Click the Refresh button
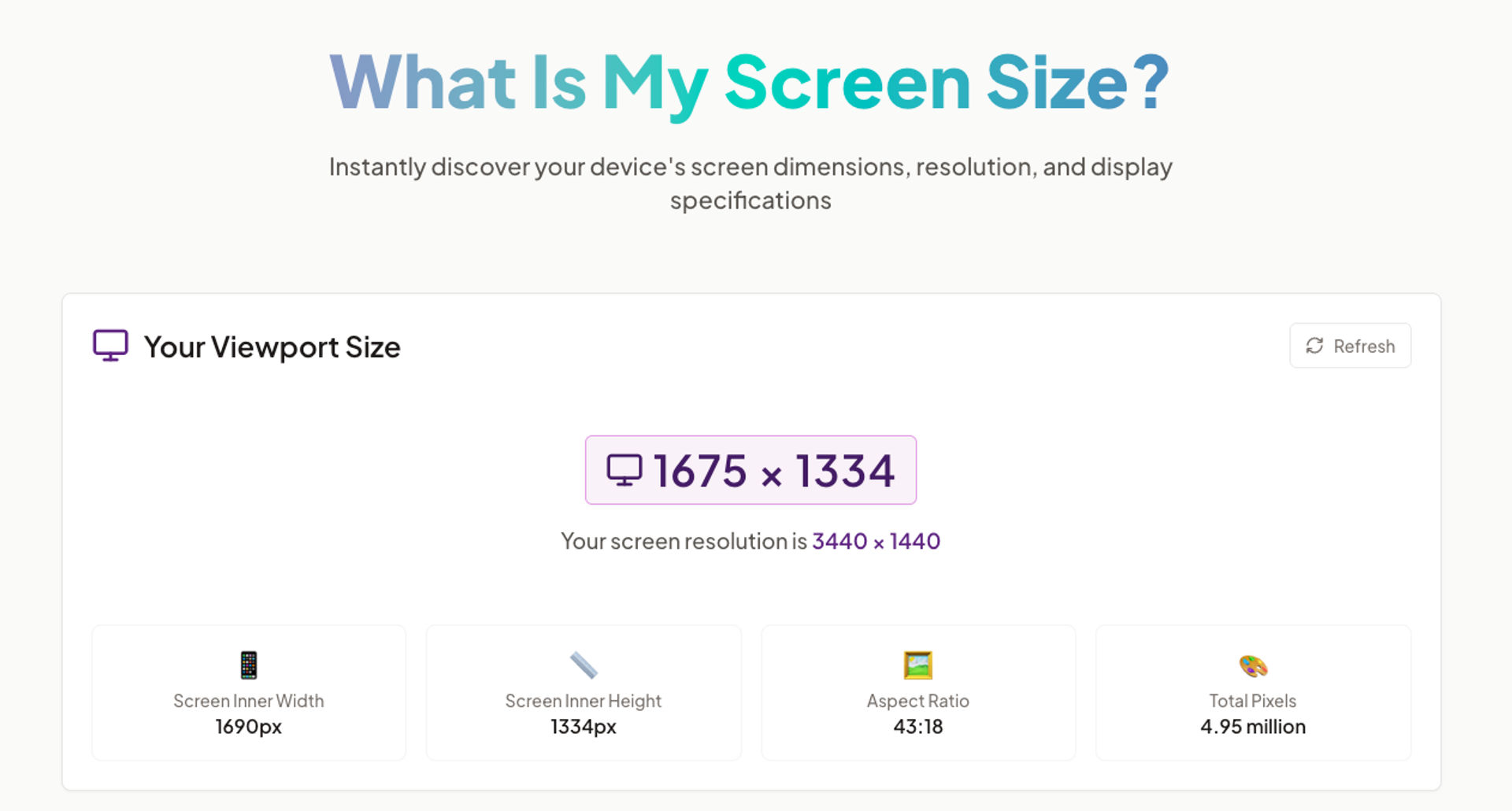 coord(1350,346)
